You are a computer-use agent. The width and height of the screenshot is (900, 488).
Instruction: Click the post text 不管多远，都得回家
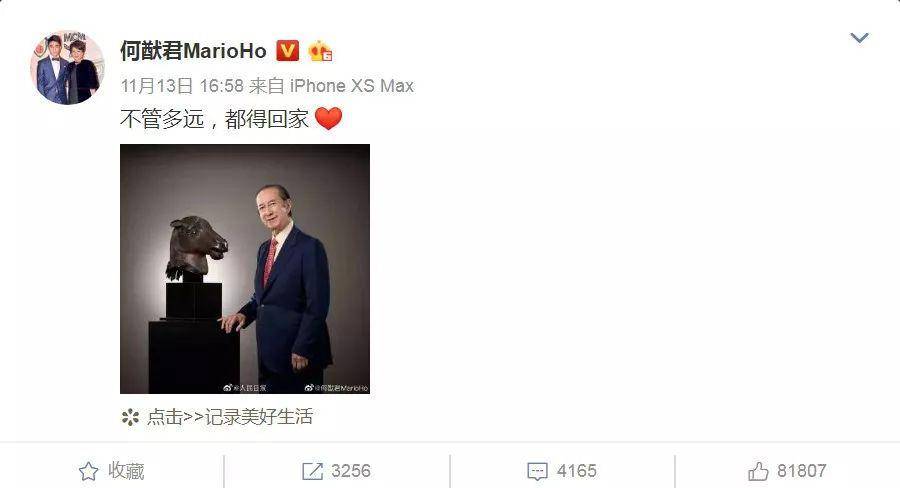(x=214, y=119)
